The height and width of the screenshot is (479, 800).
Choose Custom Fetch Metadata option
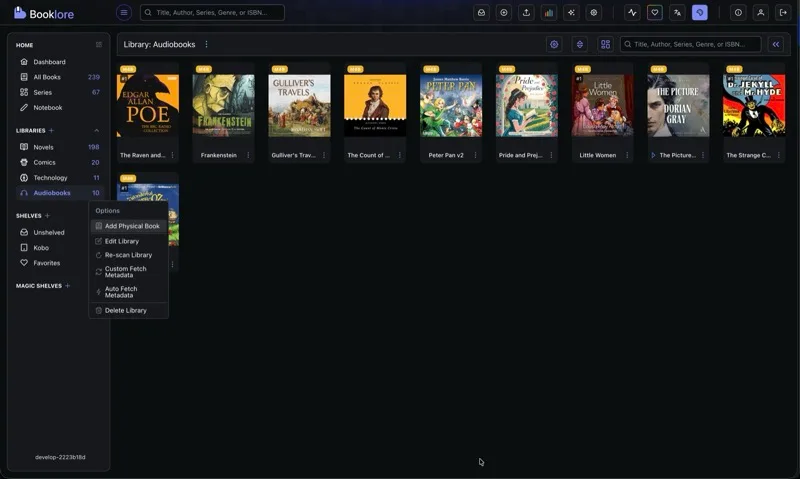(x=129, y=272)
